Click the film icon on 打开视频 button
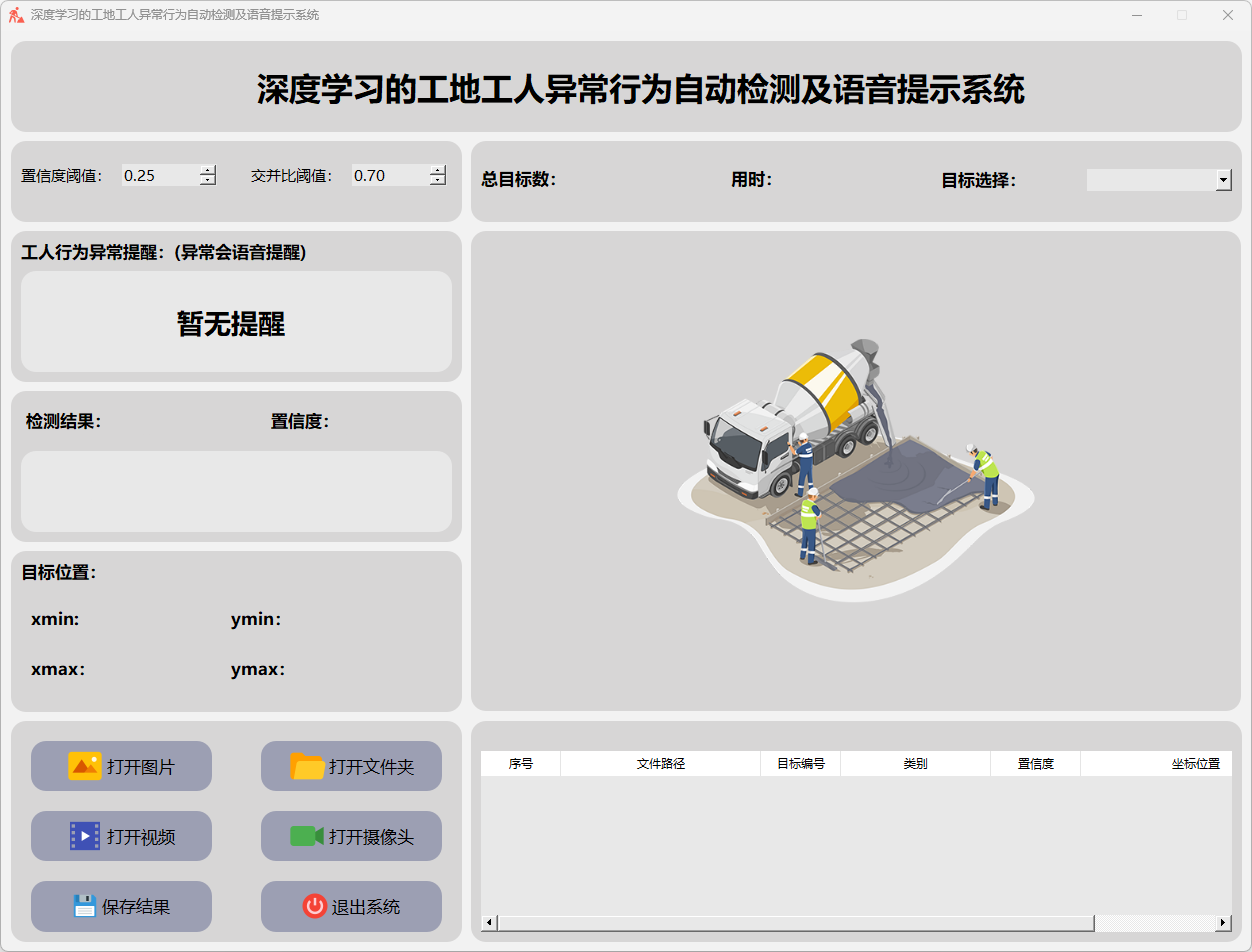Image resolution: width=1252 pixels, height=952 pixels. click(x=85, y=836)
